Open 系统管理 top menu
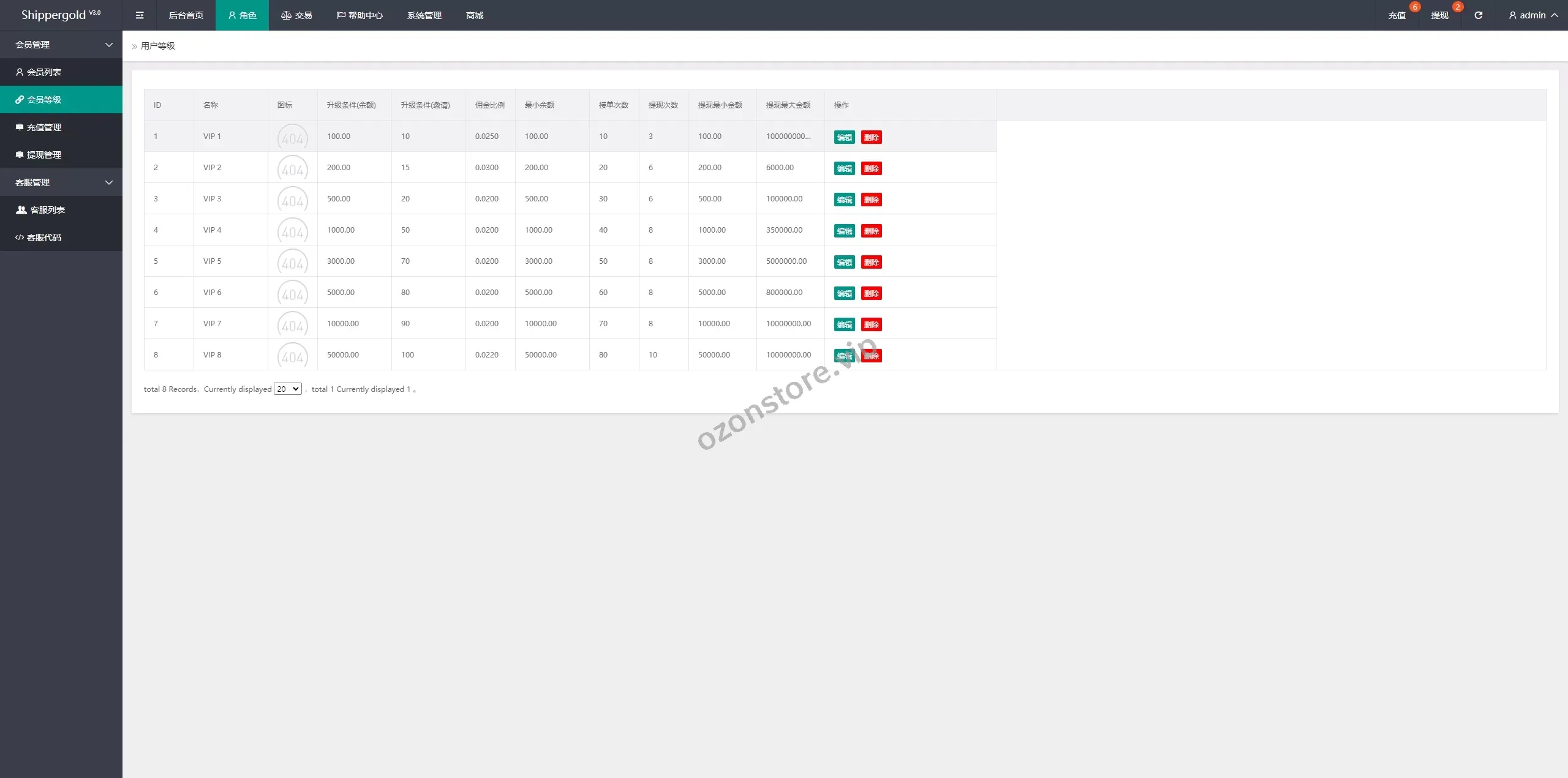Image resolution: width=1568 pixels, height=778 pixels. (424, 15)
